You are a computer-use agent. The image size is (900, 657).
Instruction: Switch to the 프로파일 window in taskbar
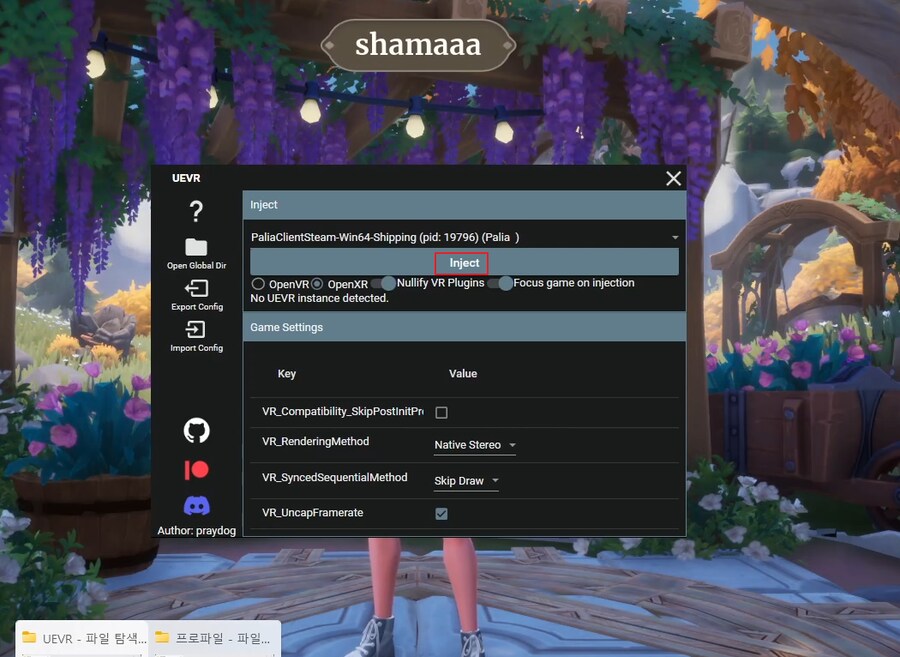(213, 637)
